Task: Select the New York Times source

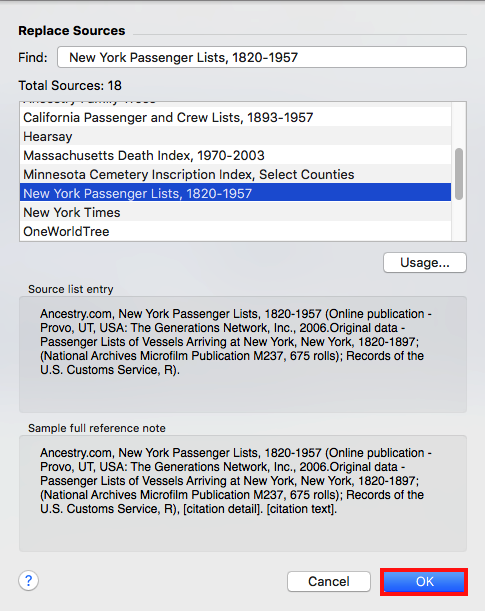Action: 235,212
